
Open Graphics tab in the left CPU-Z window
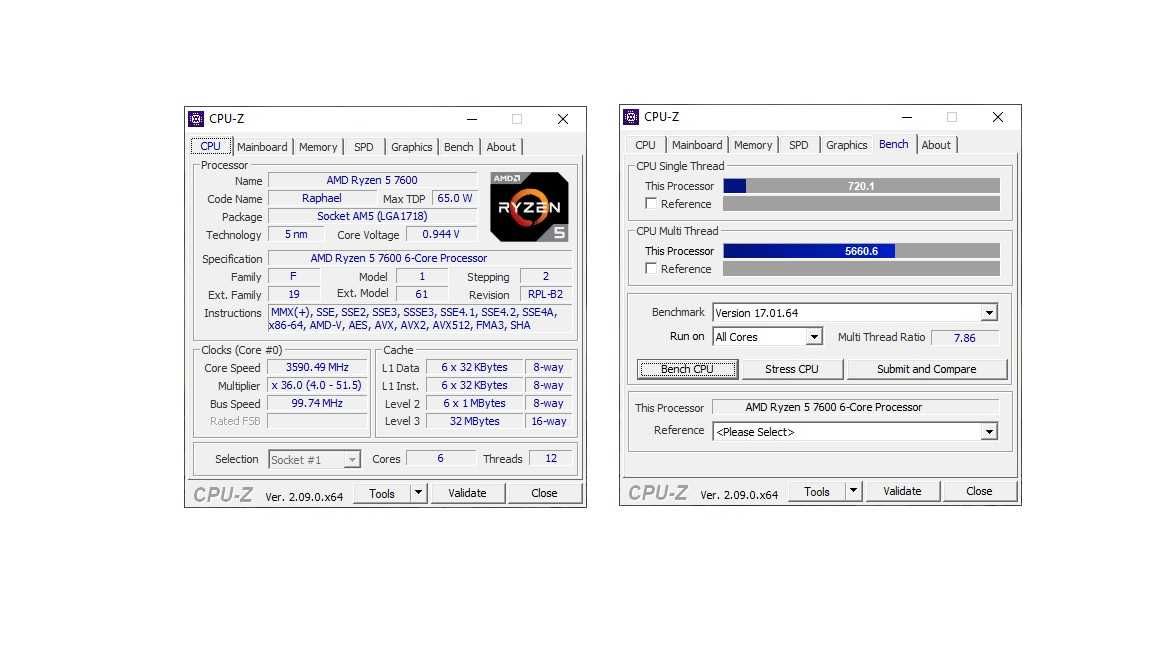(x=411, y=147)
